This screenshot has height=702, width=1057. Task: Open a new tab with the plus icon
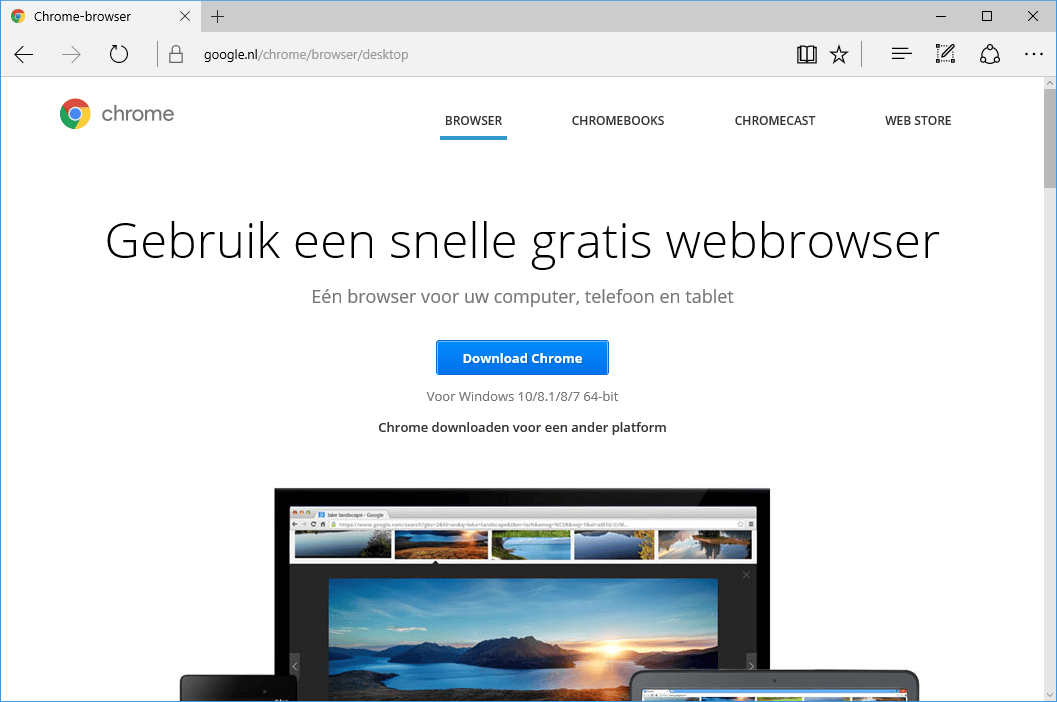click(x=217, y=17)
